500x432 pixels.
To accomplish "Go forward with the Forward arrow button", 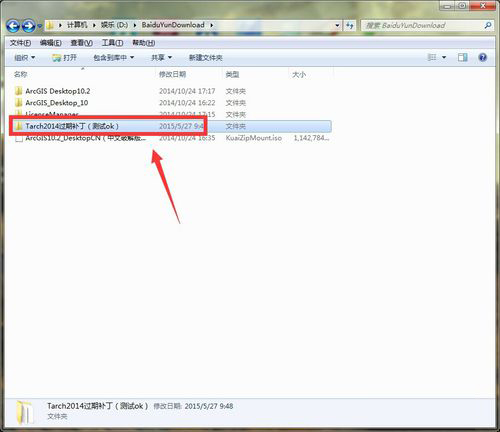I will (29, 26).
